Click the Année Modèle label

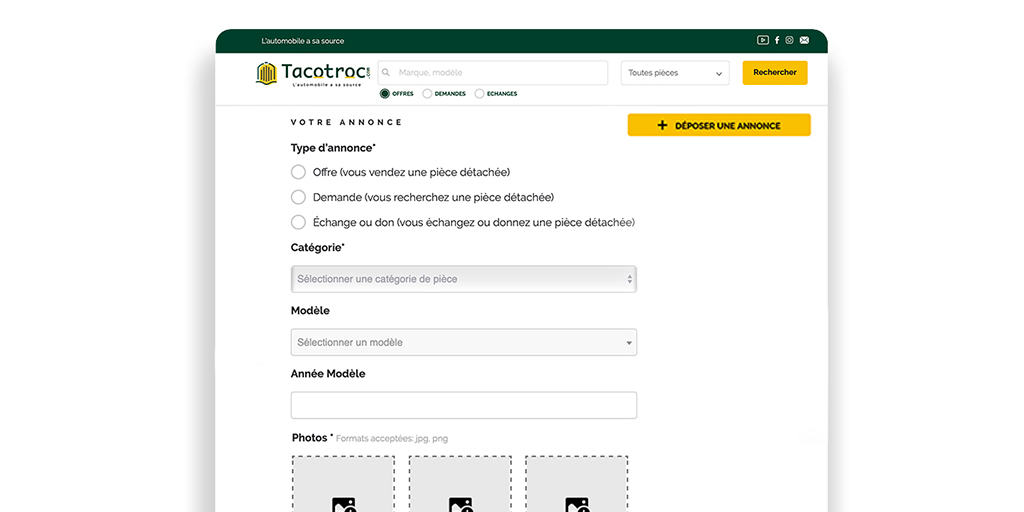tap(328, 374)
